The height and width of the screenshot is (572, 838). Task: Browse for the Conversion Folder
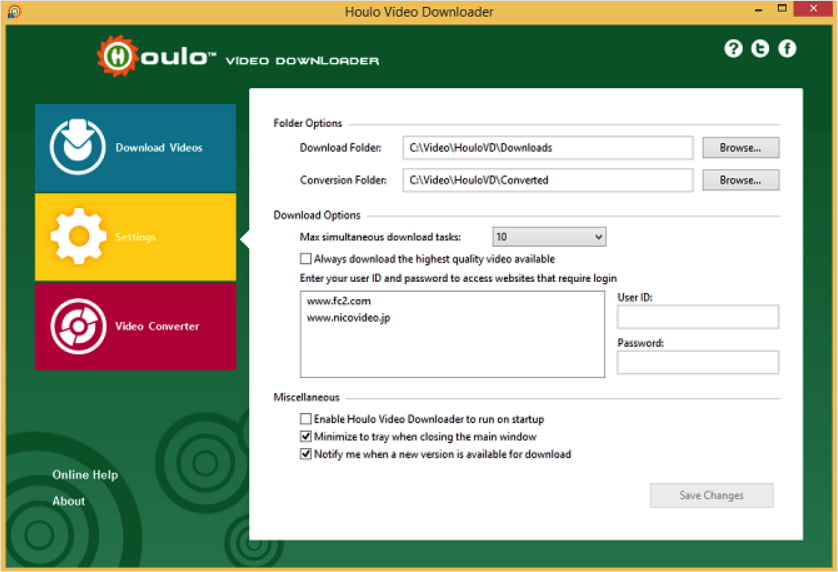pos(741,180)
